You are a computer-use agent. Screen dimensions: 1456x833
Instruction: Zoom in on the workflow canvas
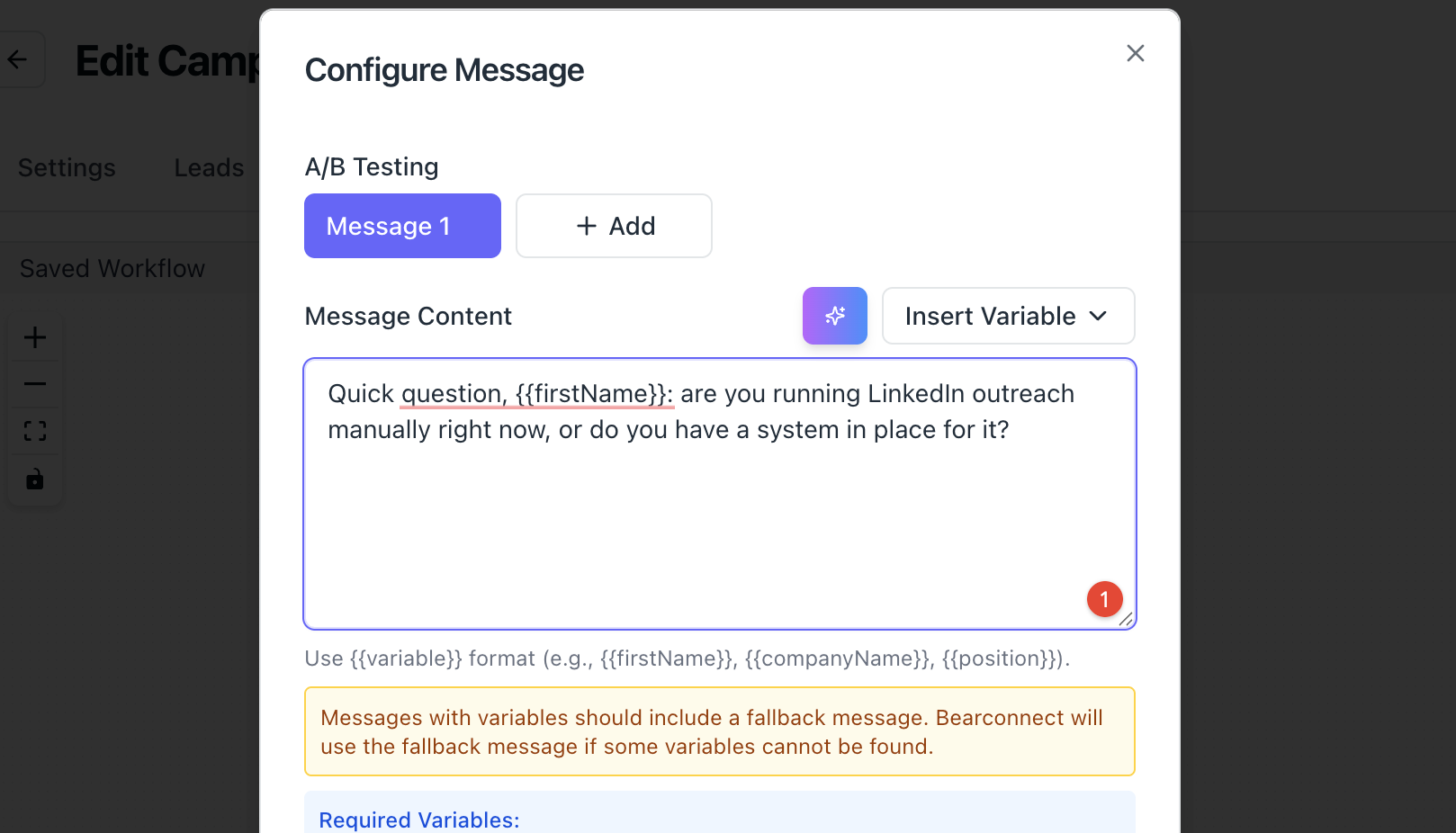[35, 337]
